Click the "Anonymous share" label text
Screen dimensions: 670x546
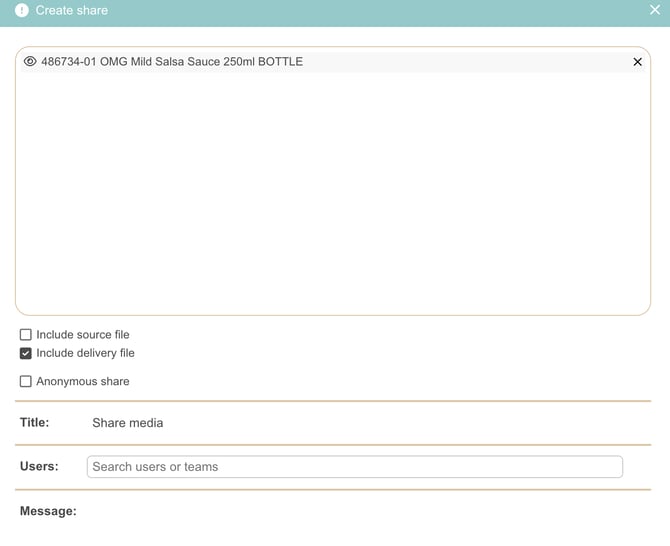tap(83, 381)
